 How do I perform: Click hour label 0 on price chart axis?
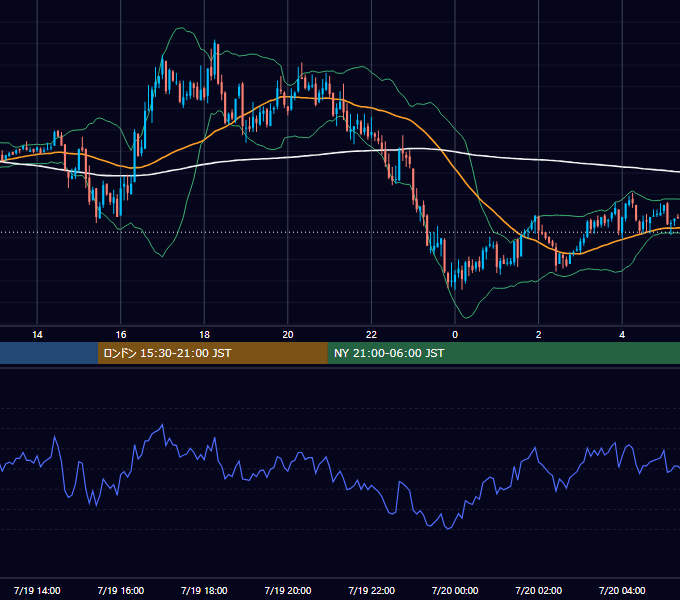(455, 335)
